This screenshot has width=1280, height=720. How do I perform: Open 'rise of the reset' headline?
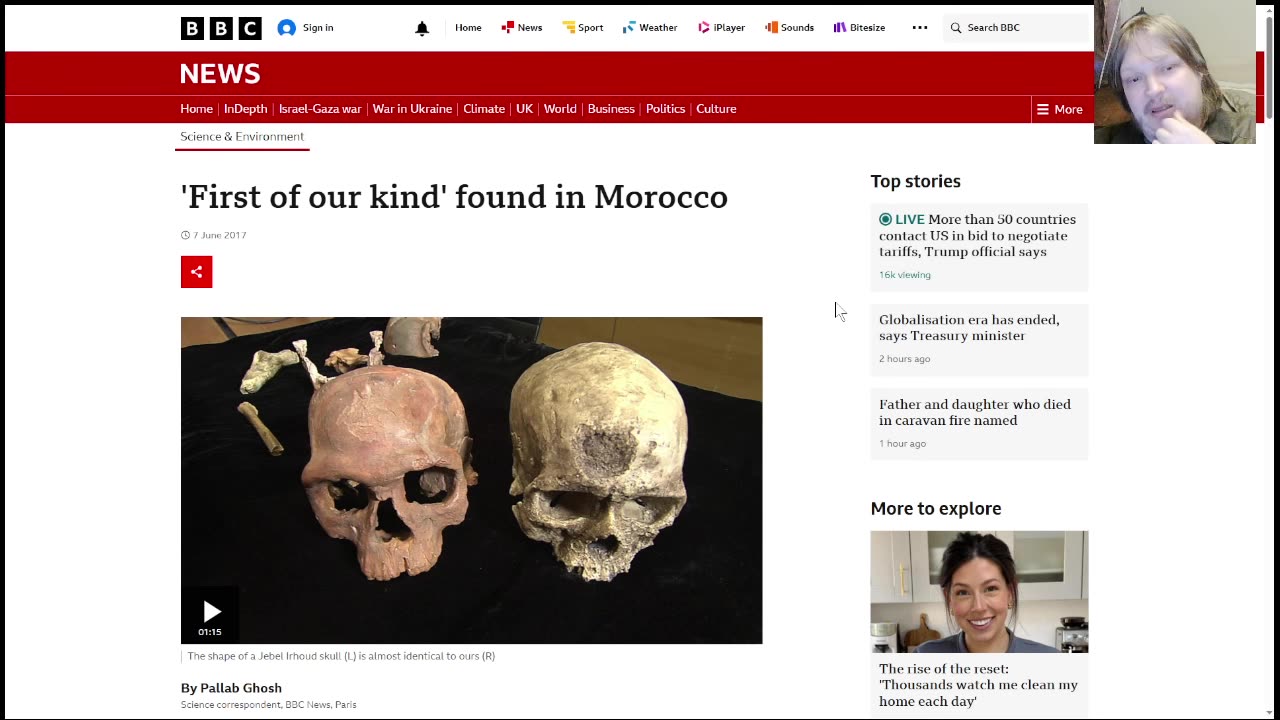click(x=978, y=685)
